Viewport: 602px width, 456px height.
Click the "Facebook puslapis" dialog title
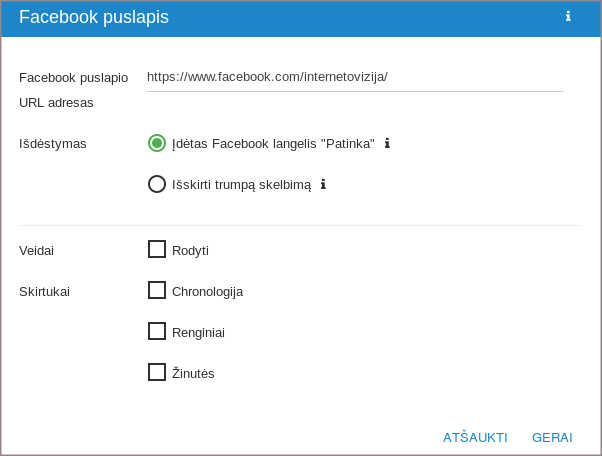(94, 17)
